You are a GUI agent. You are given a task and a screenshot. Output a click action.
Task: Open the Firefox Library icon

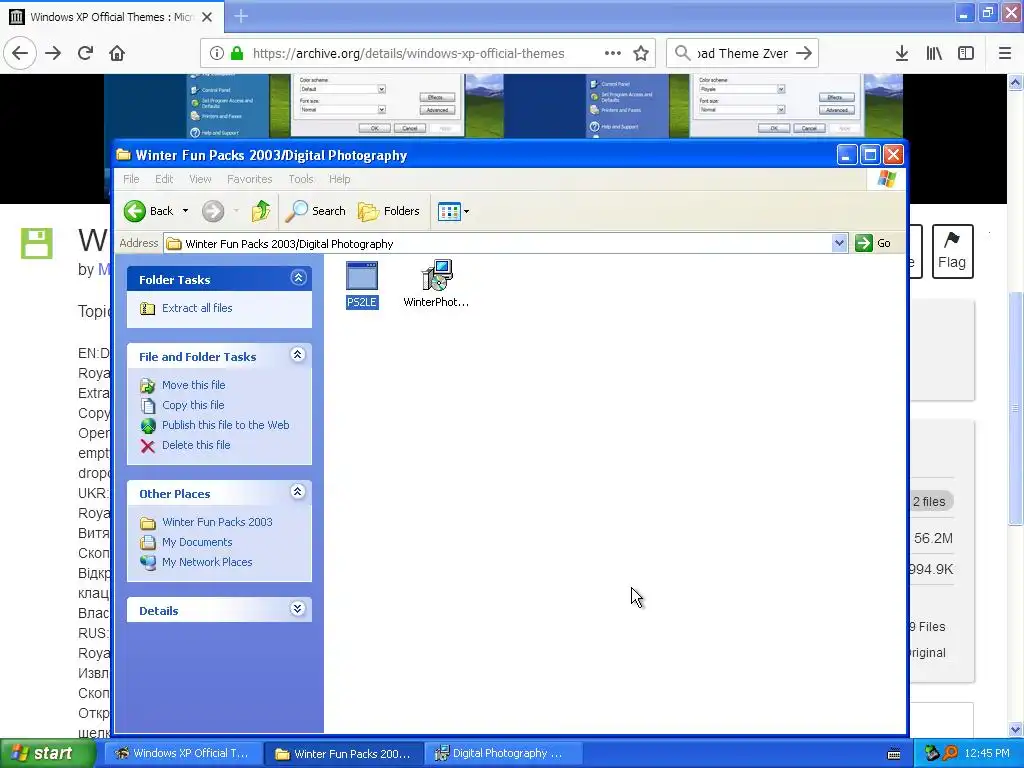pyautogui.click(x=934, y=53)
